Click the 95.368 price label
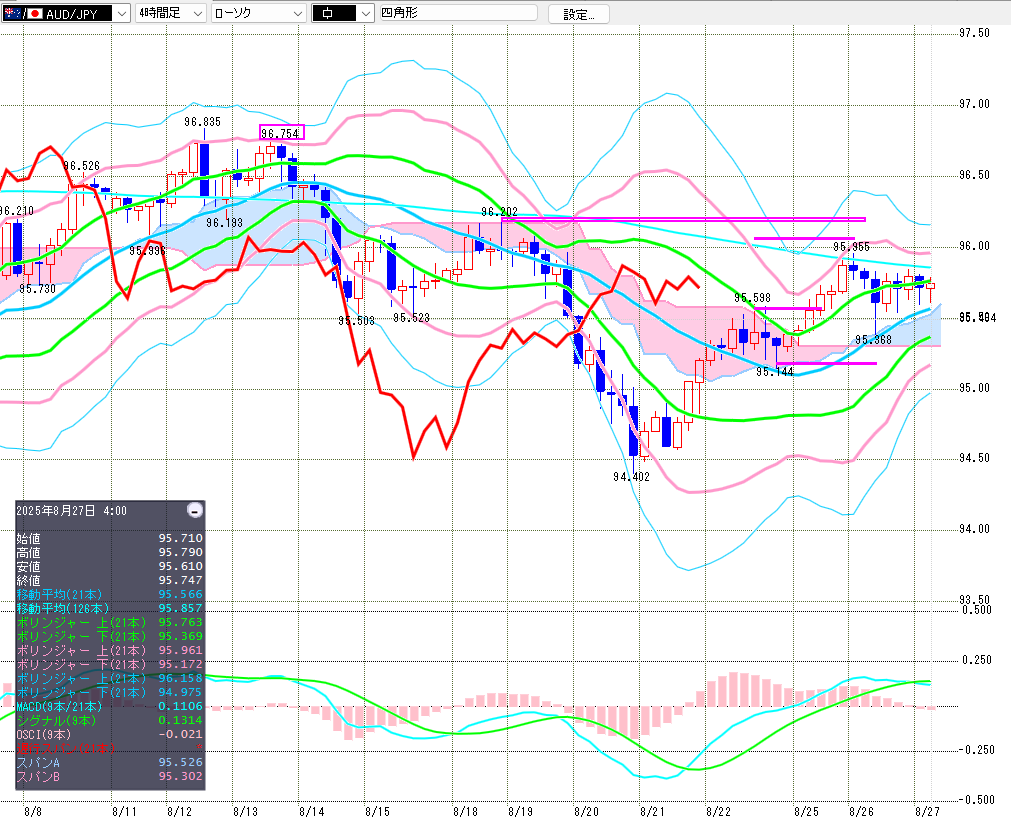The image size is (1011, 819). (x=873, y=340)
